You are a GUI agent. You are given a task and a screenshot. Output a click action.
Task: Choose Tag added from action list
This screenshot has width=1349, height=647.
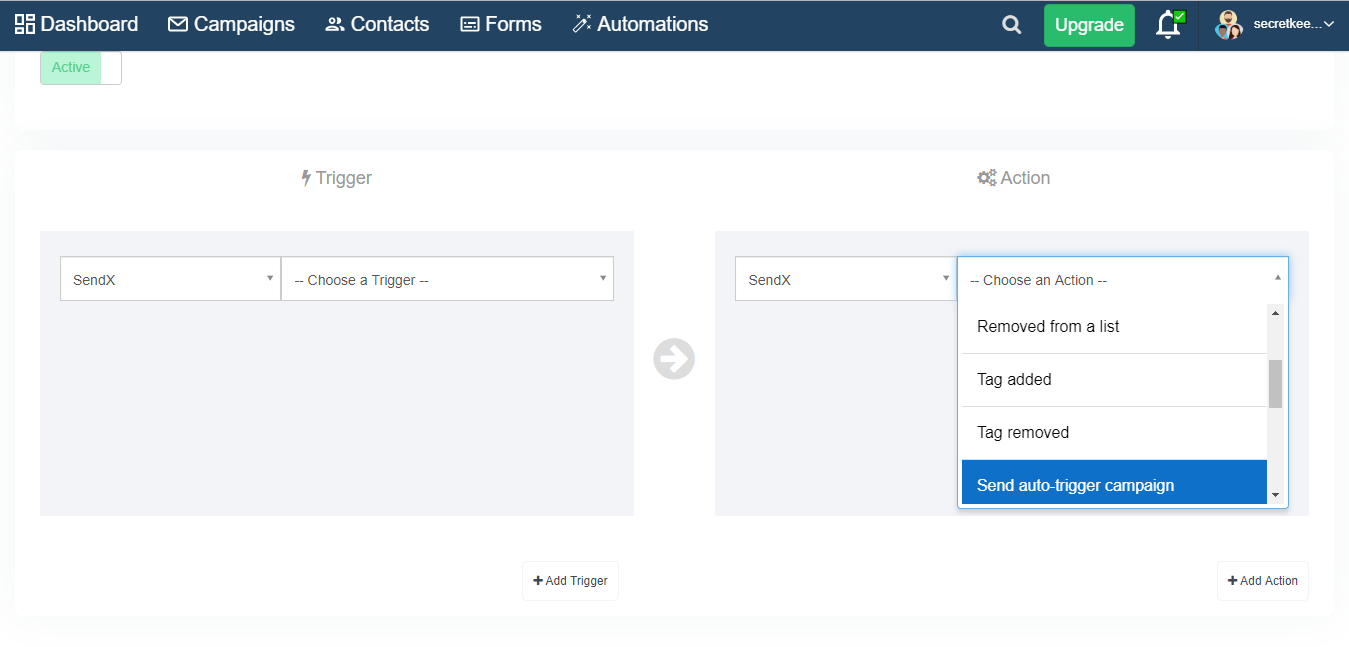click(x=1113, y=380)
